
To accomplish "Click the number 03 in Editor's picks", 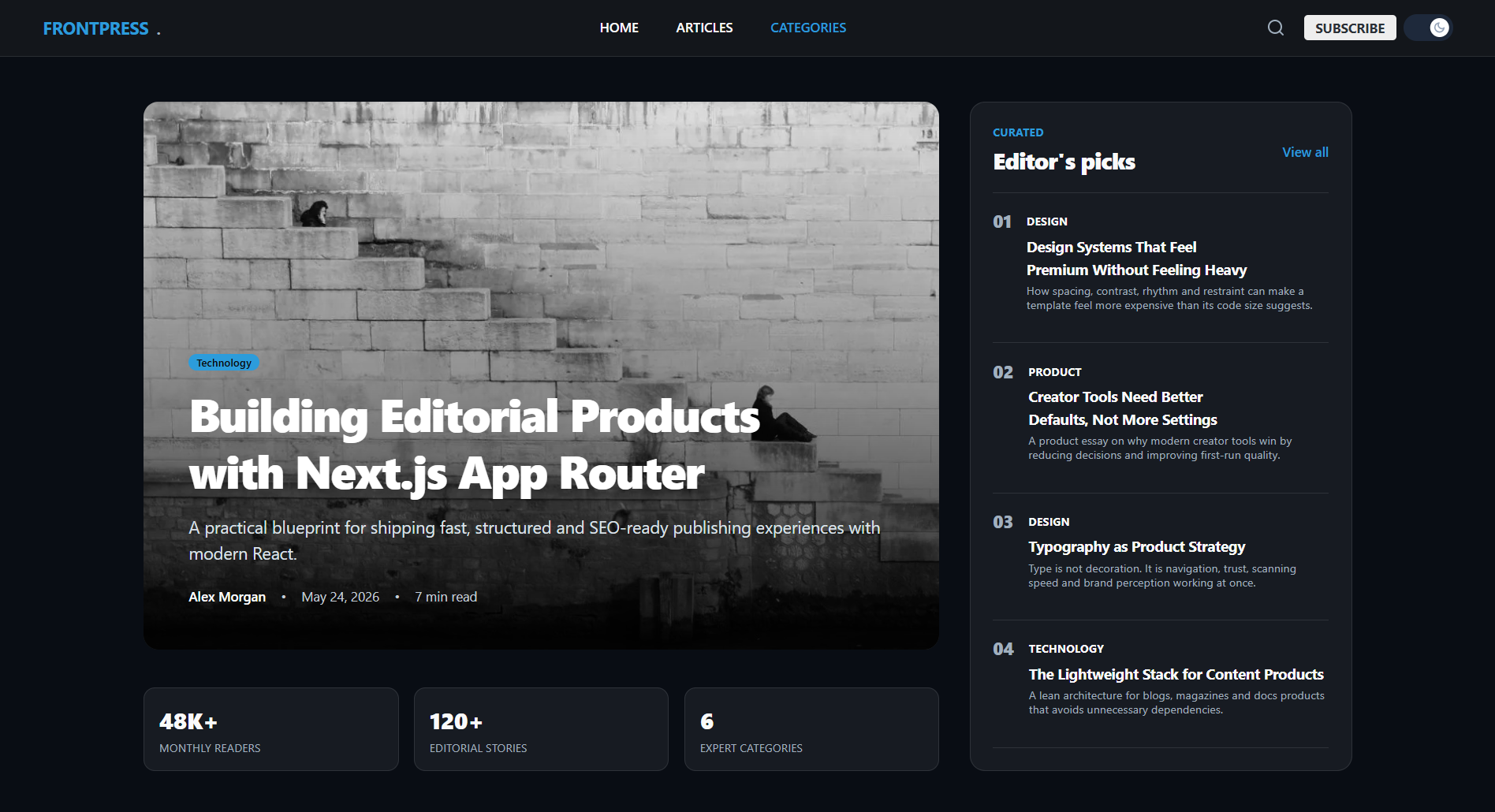I will 1003,522.
